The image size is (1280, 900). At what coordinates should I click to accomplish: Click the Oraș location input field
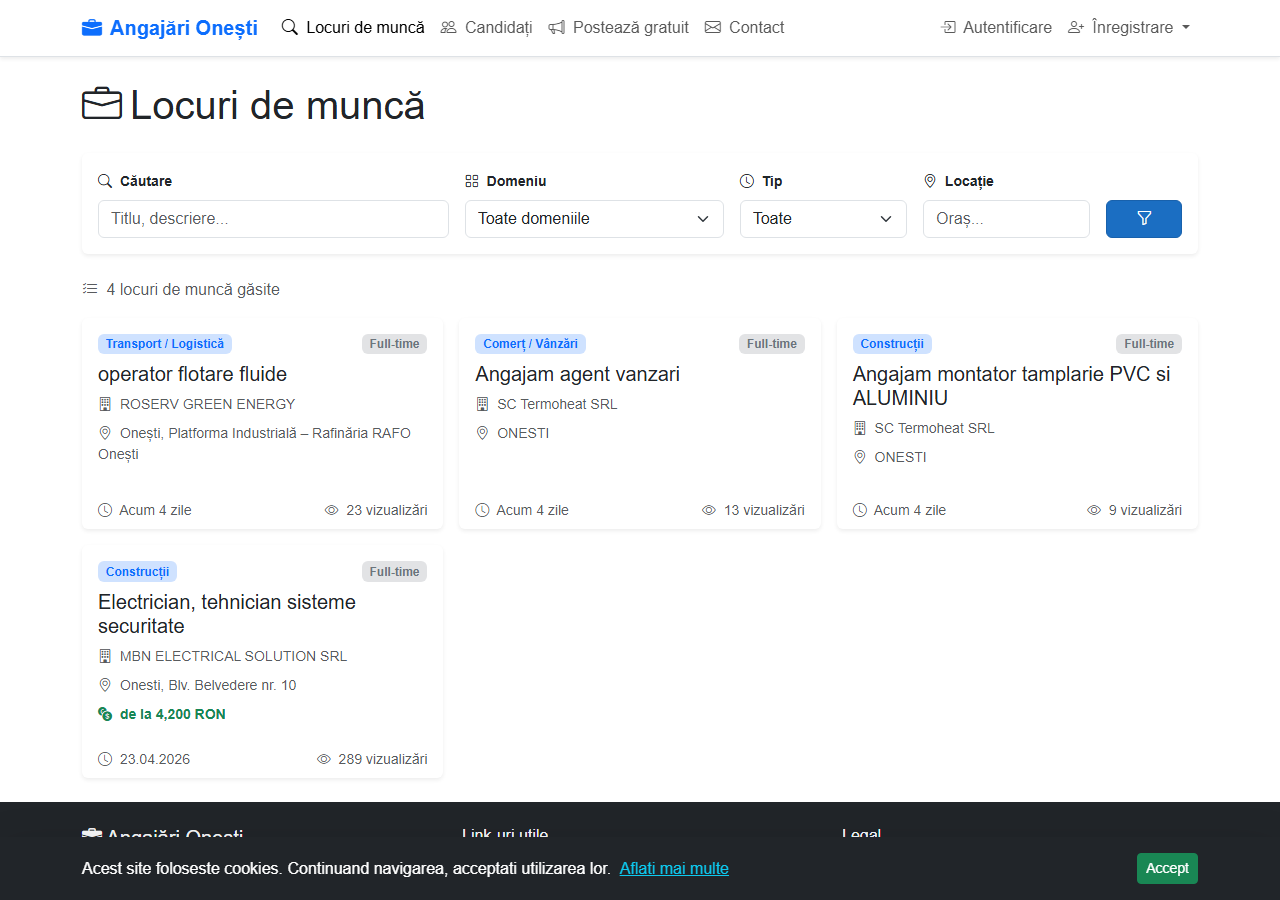click(1006, 219)
